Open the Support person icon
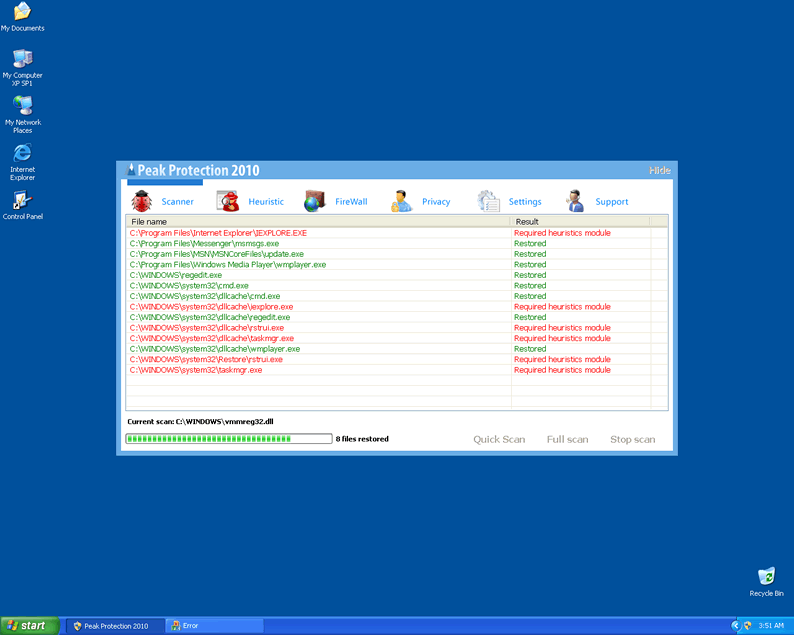Viewport: 794px width, 635px height. 575,201
